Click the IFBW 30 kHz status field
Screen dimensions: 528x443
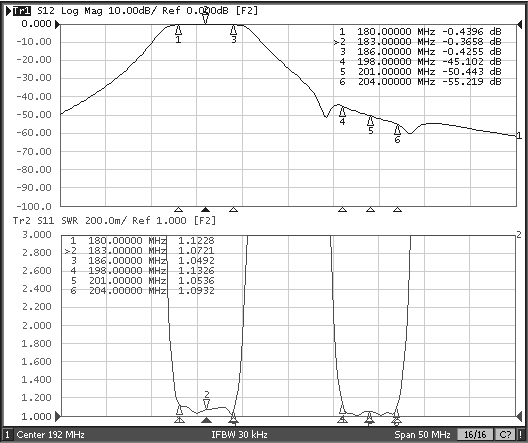[x=239, y=435]
